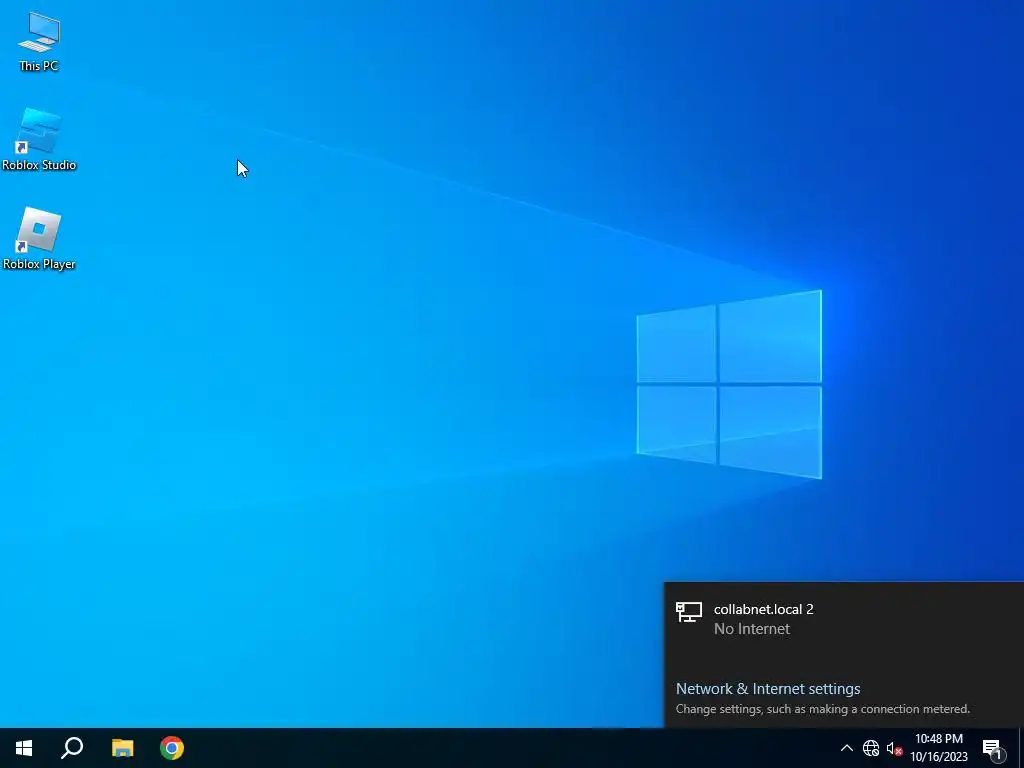This screenshot has width=1024, height=768.
Task: Open the Action Center notifications icon
Action: click(992, 748)
